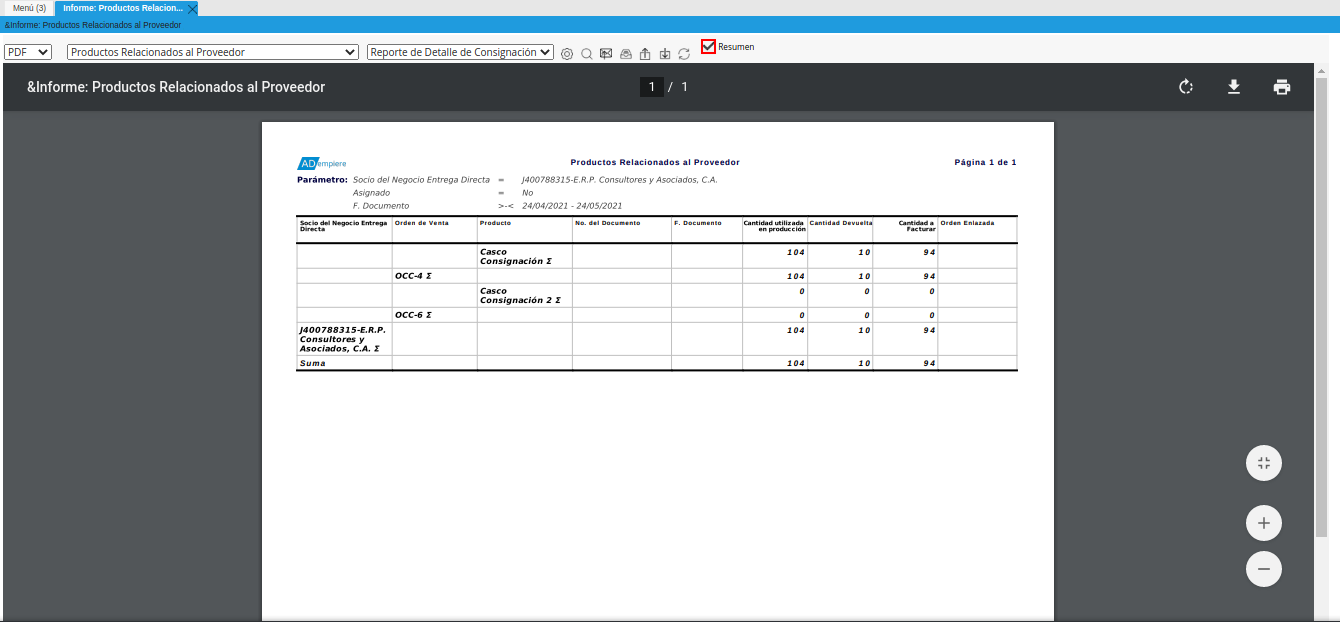This screenshot has width=1340, height=622.
Task: Send the report via email envelope icon
Action: (605, 53)
